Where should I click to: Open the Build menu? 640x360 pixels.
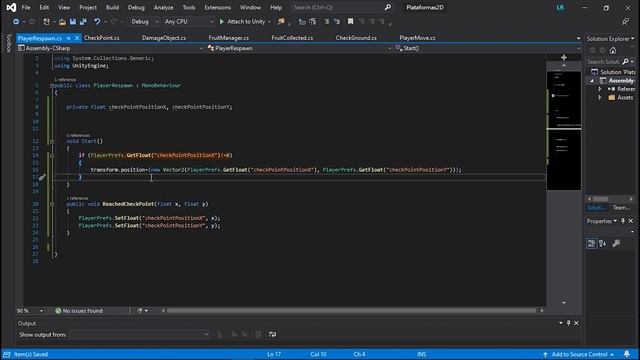[x=112, y=7]
